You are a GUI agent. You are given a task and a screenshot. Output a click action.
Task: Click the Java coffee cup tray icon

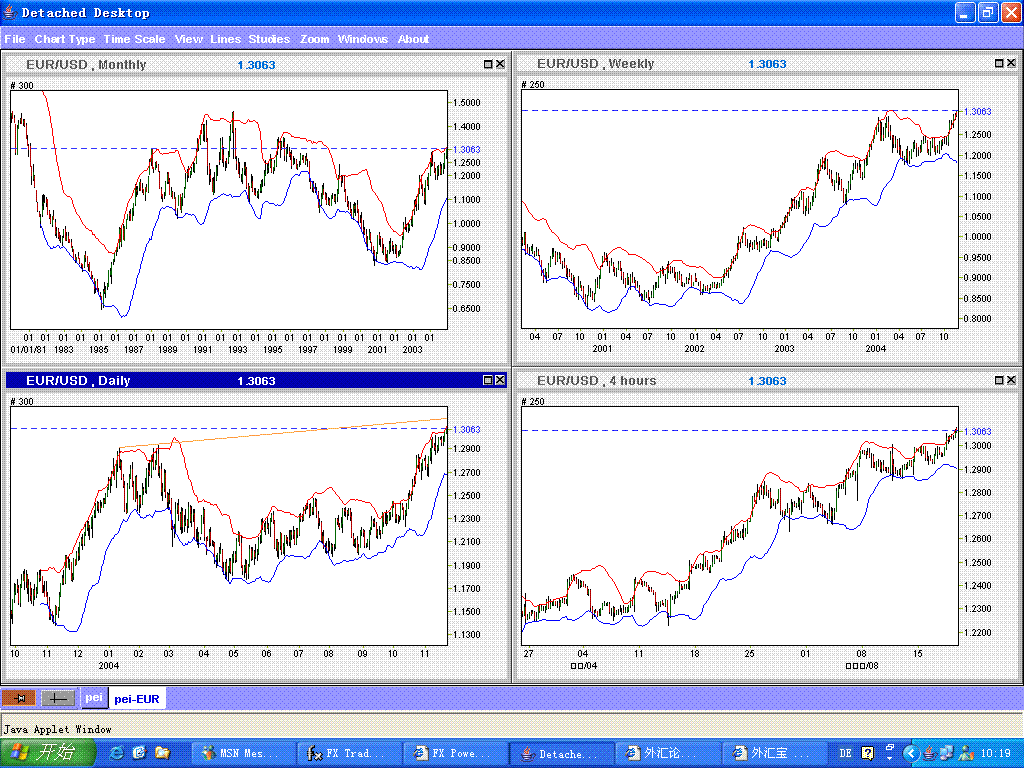click(930, 754)
